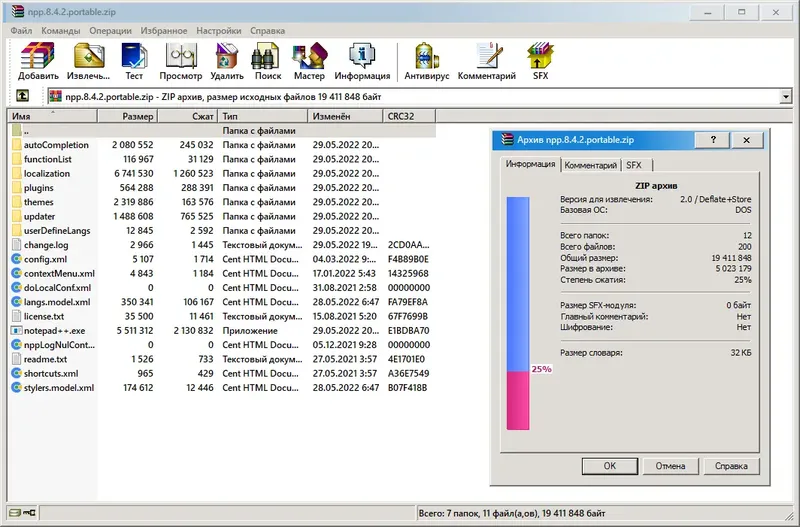Select the updater folder icon

(16, 216)
